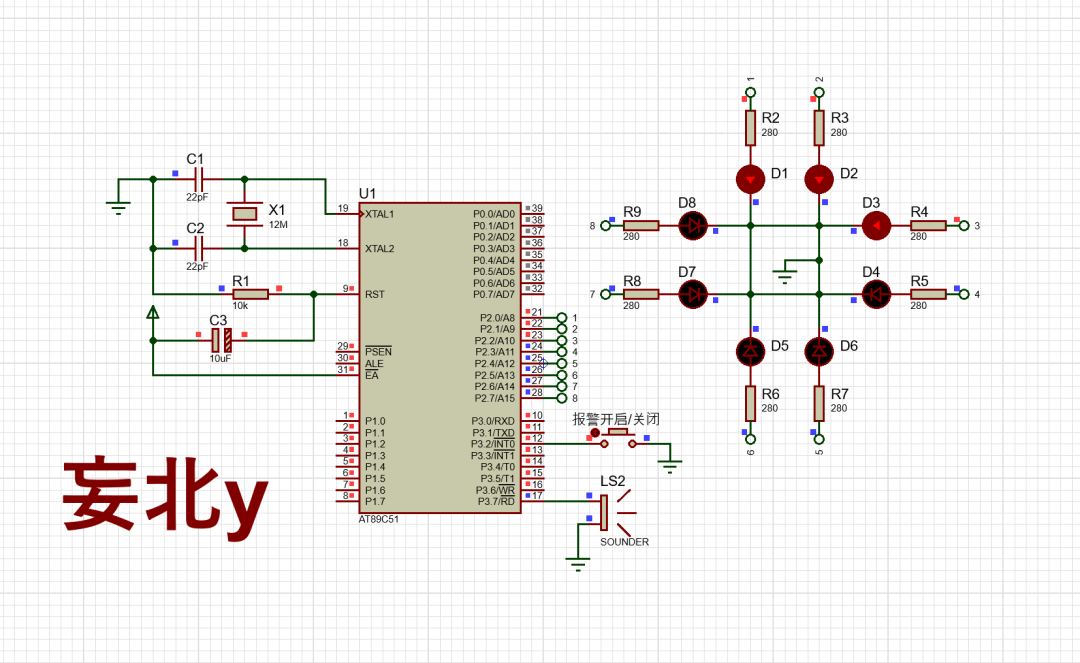The height and width of the screenshot is (663, 1080).
Task: Click the SOUNDER label text
Action: (x=624, y=542)
